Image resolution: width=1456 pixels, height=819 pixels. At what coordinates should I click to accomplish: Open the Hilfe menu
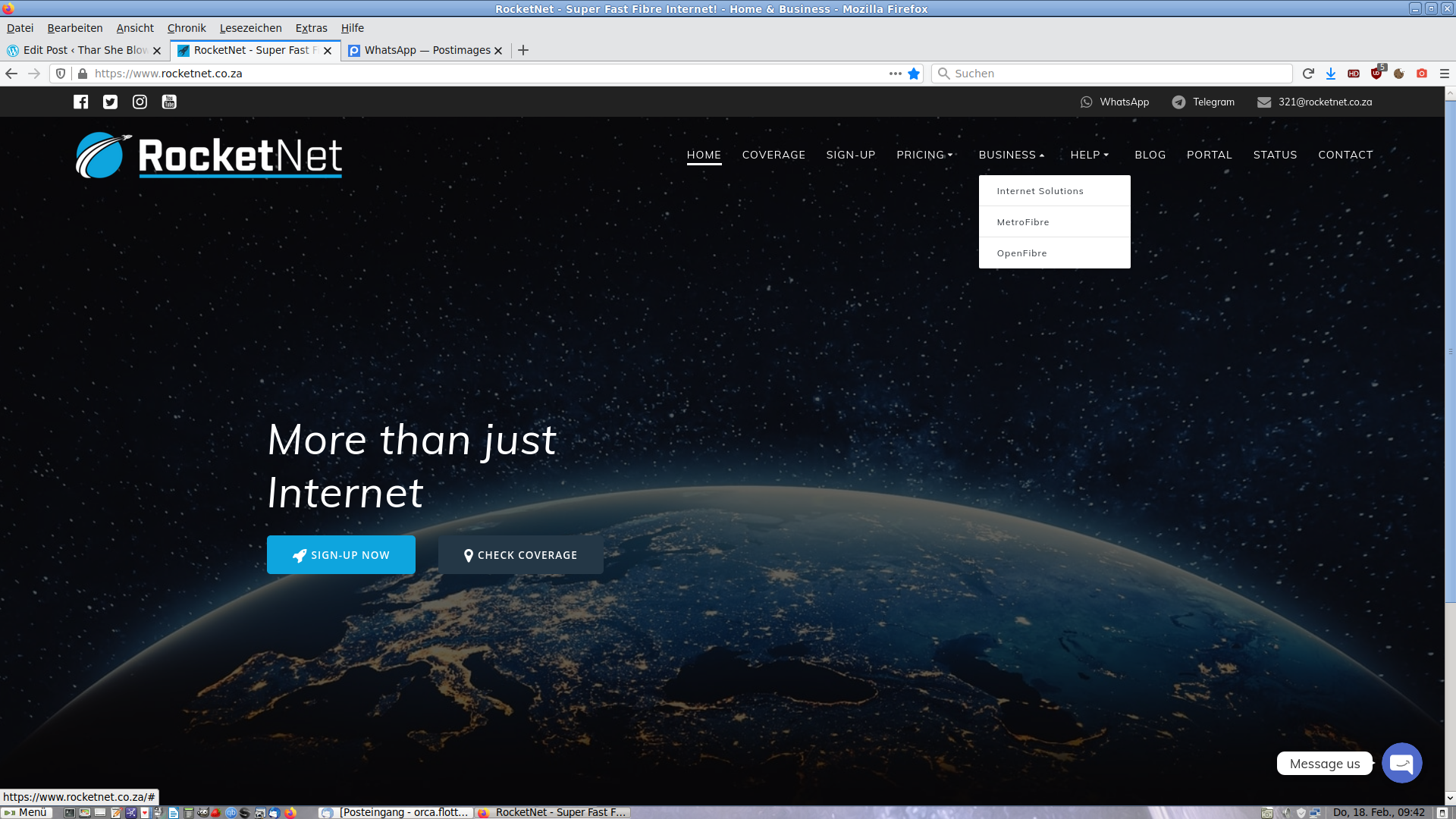[x=353, y=28]
